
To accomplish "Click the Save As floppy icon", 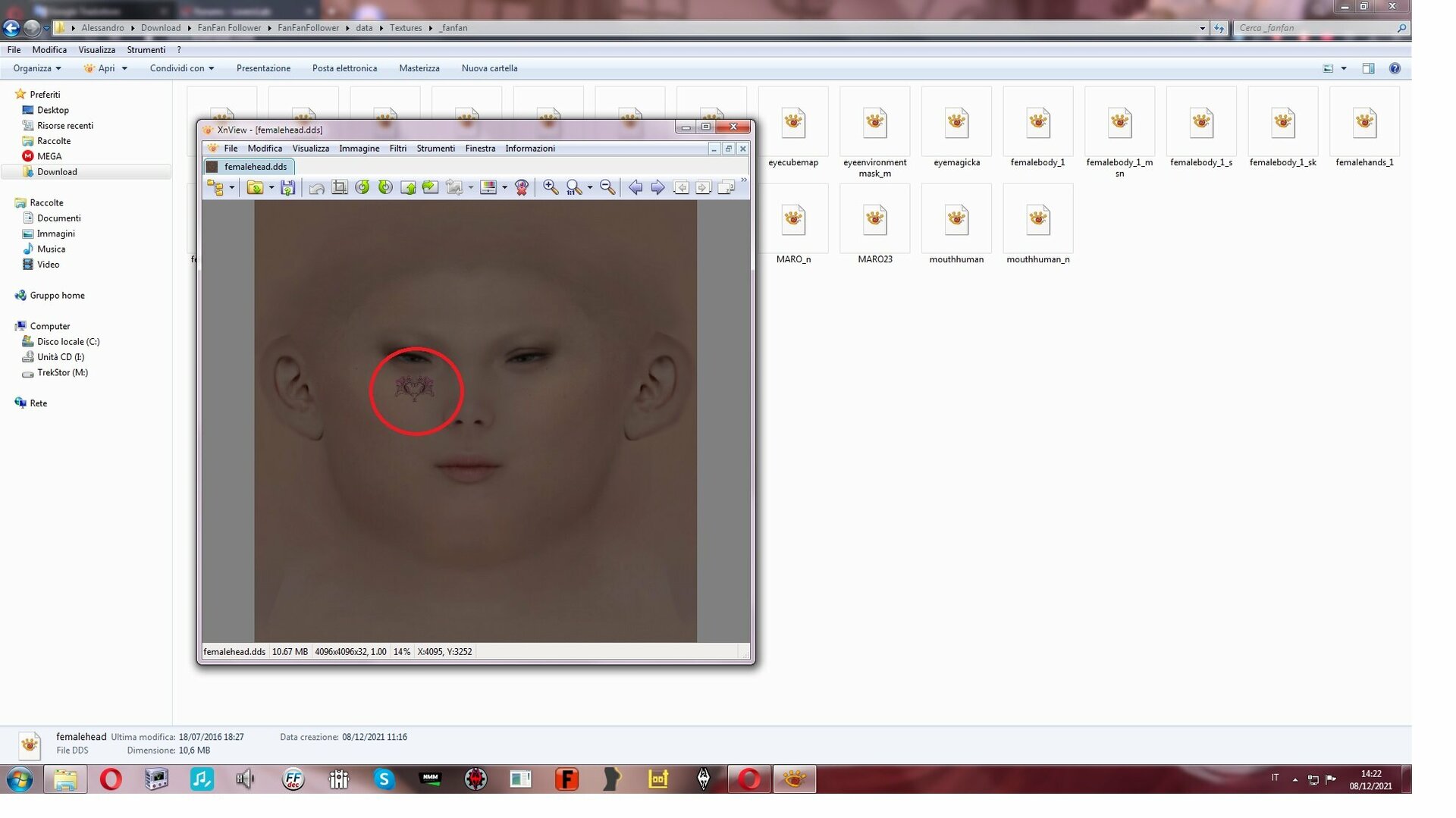I will (x=287, y=188).
